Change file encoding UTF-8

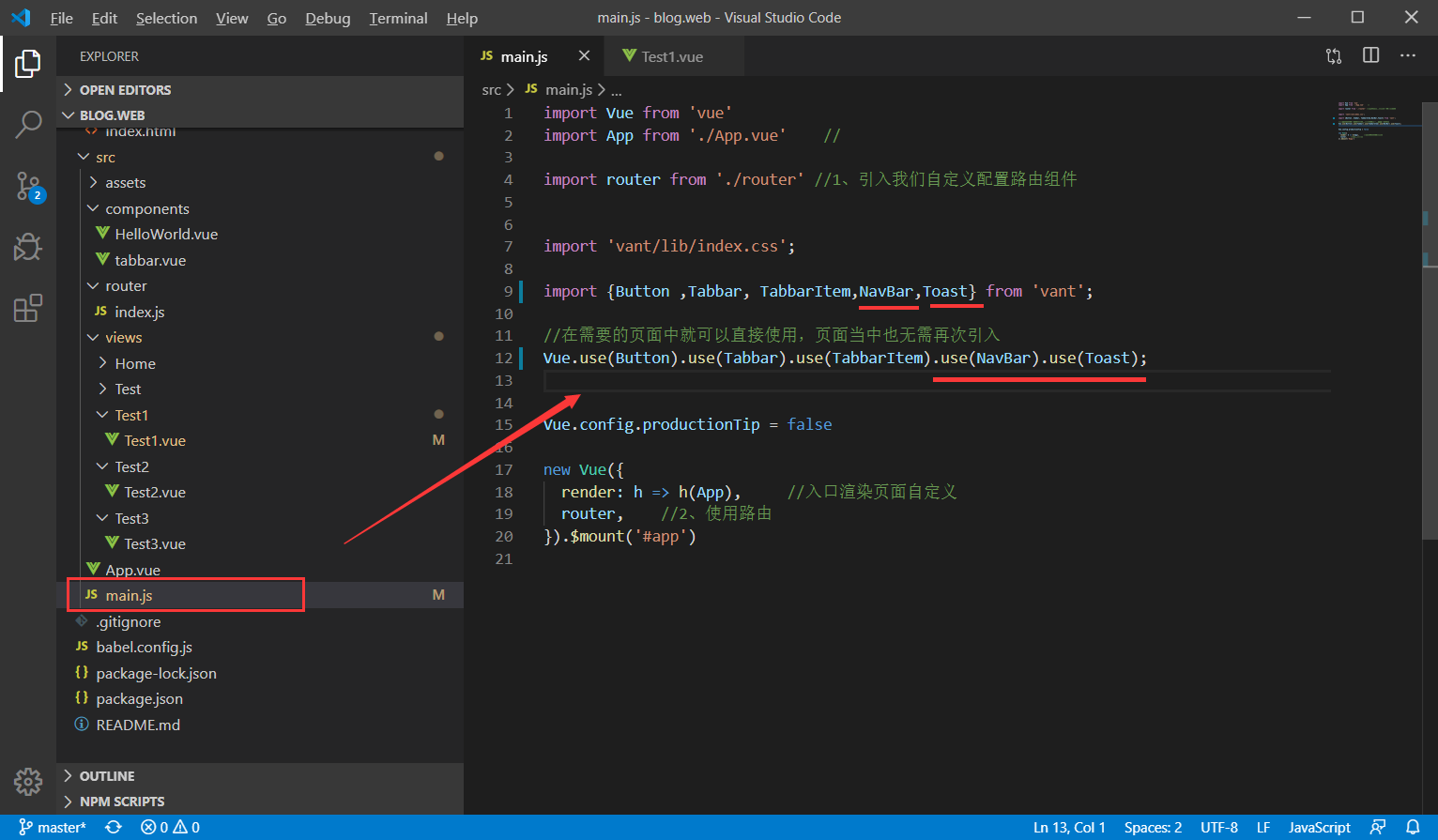click(x=1218, y=827)
